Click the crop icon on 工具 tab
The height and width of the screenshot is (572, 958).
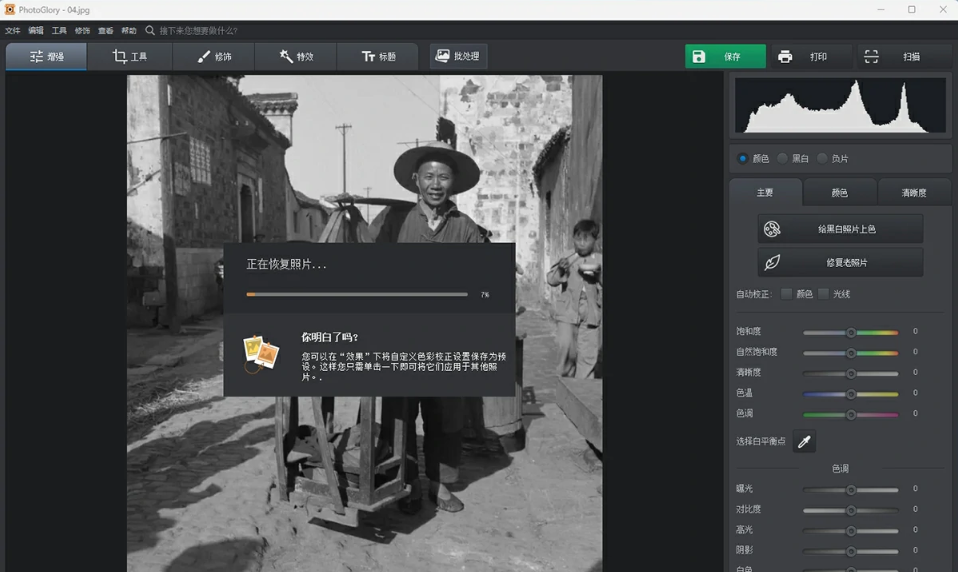[x=120, y=56]
